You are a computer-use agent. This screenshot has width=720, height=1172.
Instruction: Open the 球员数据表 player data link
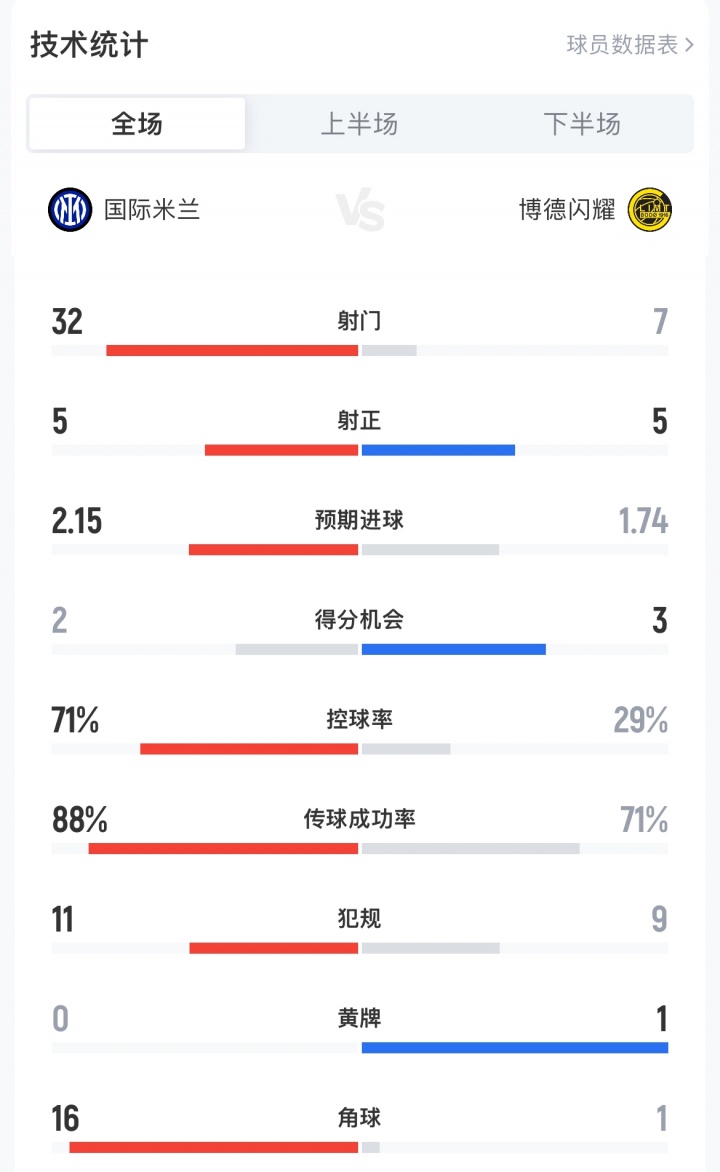[x=622, y=45]
